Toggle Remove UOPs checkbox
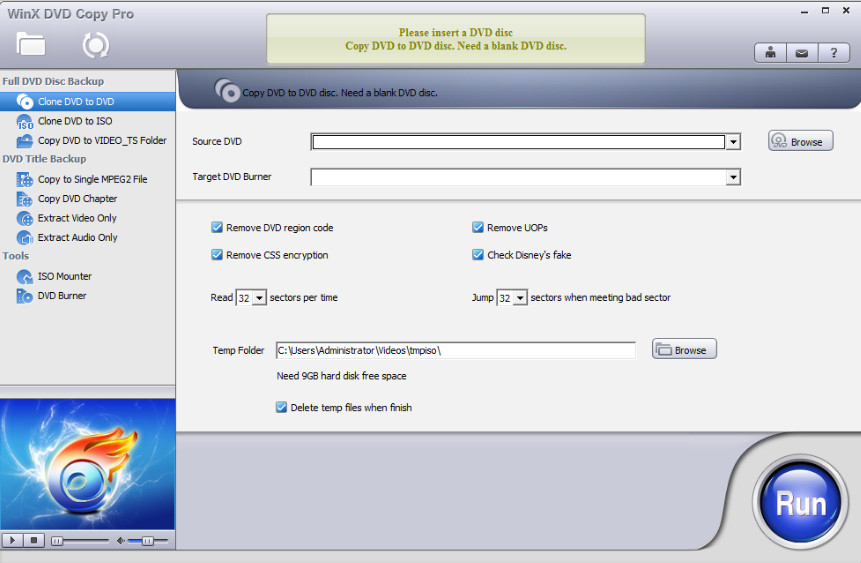The width and height of the screenshot is (861, 563). [478, 227]
